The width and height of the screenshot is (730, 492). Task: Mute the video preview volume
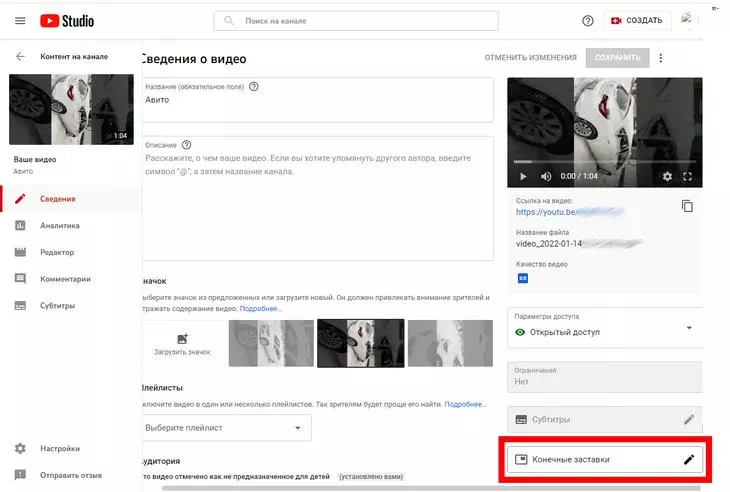[546, 177]
